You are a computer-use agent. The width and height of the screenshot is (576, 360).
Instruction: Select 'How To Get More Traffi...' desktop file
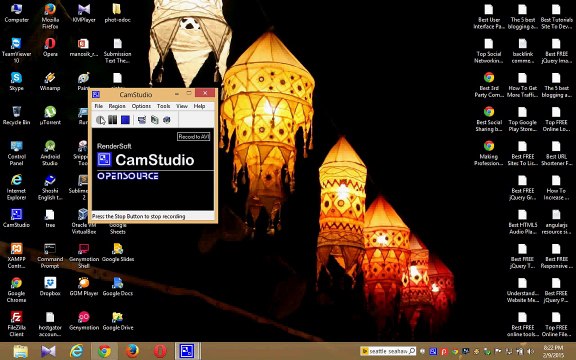[523, 84]
